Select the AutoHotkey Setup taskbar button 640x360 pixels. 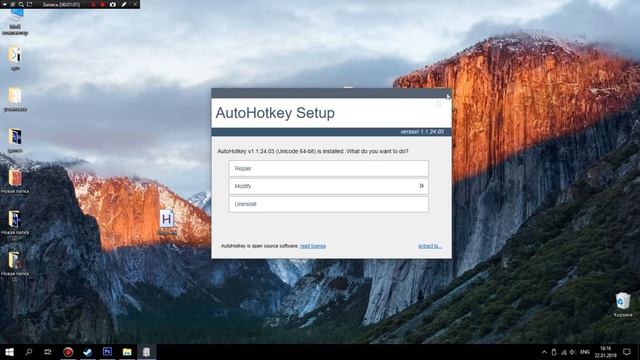click(x=147, y=352)
